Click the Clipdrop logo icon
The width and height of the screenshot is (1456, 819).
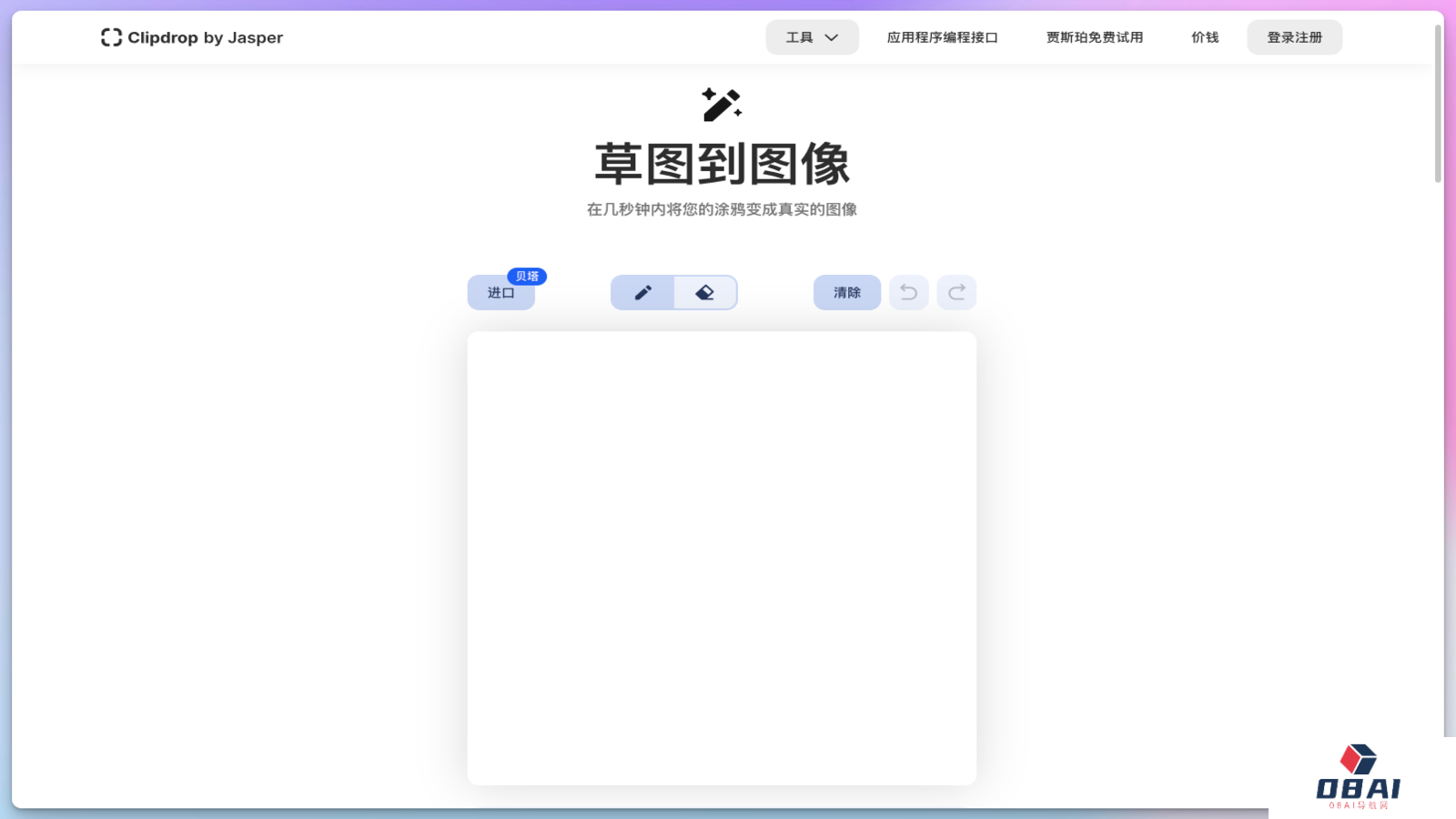[113, 37]
